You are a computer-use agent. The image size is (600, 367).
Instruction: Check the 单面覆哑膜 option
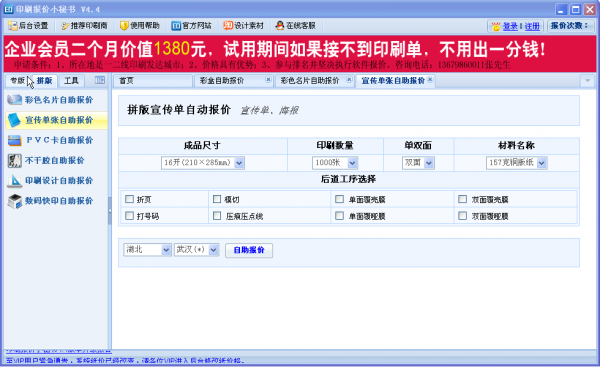(x=339, y=216)
